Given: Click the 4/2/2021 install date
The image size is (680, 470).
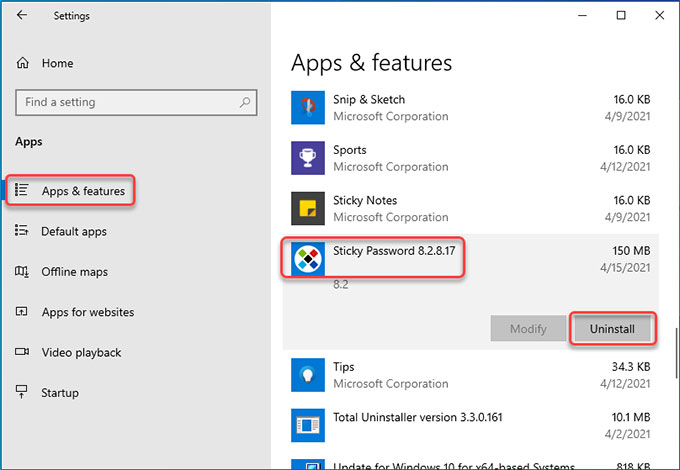Looking at the screenshot, I should (628, 434).
